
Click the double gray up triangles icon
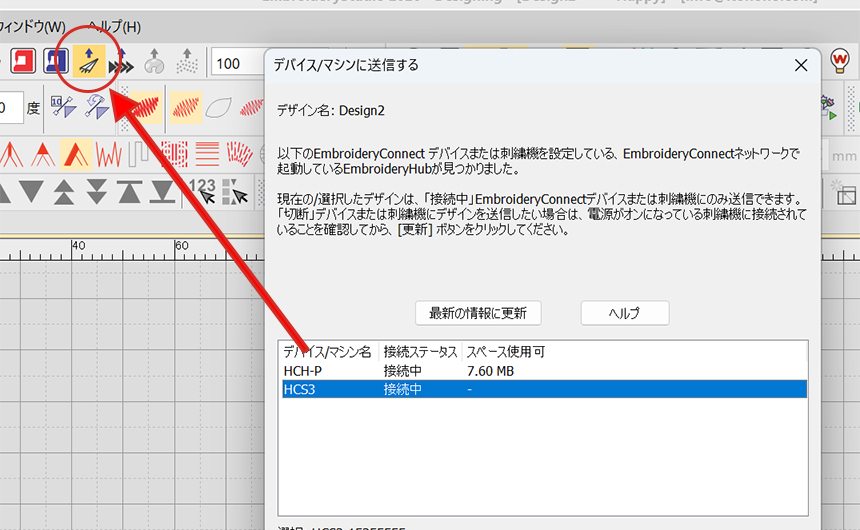click(x=64, y=192)
